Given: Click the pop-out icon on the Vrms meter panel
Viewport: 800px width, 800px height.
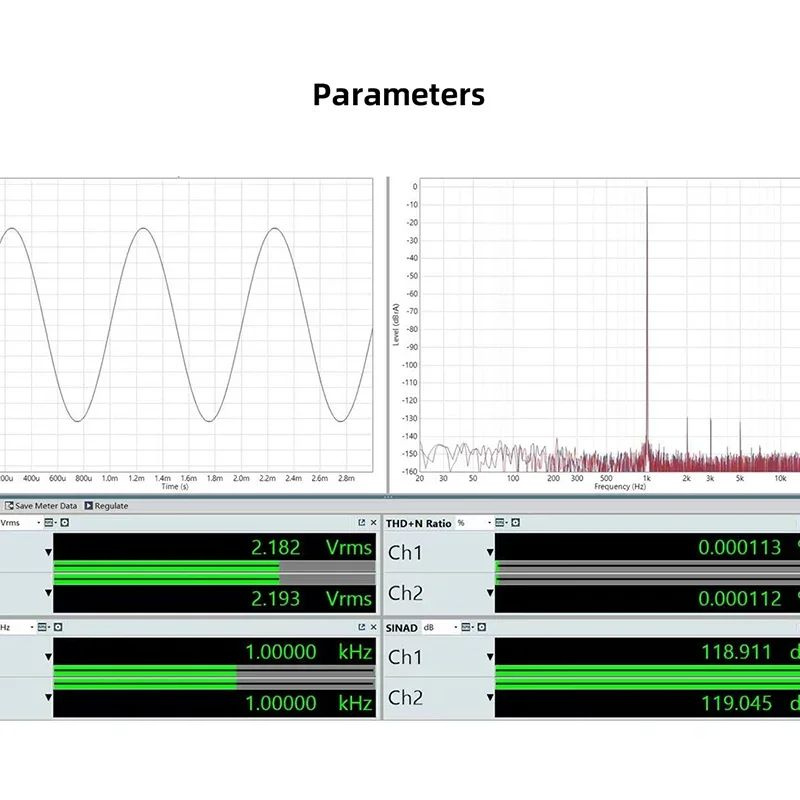Looking at the screenshot, I should (x=360, y=521).
